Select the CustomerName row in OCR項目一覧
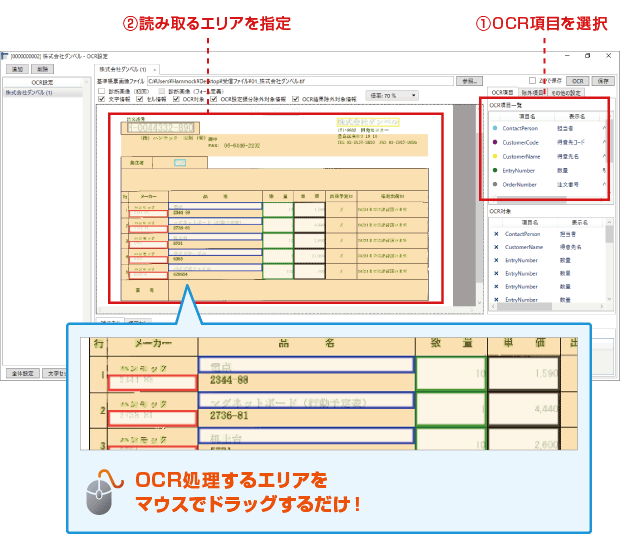 click(548, 156)
